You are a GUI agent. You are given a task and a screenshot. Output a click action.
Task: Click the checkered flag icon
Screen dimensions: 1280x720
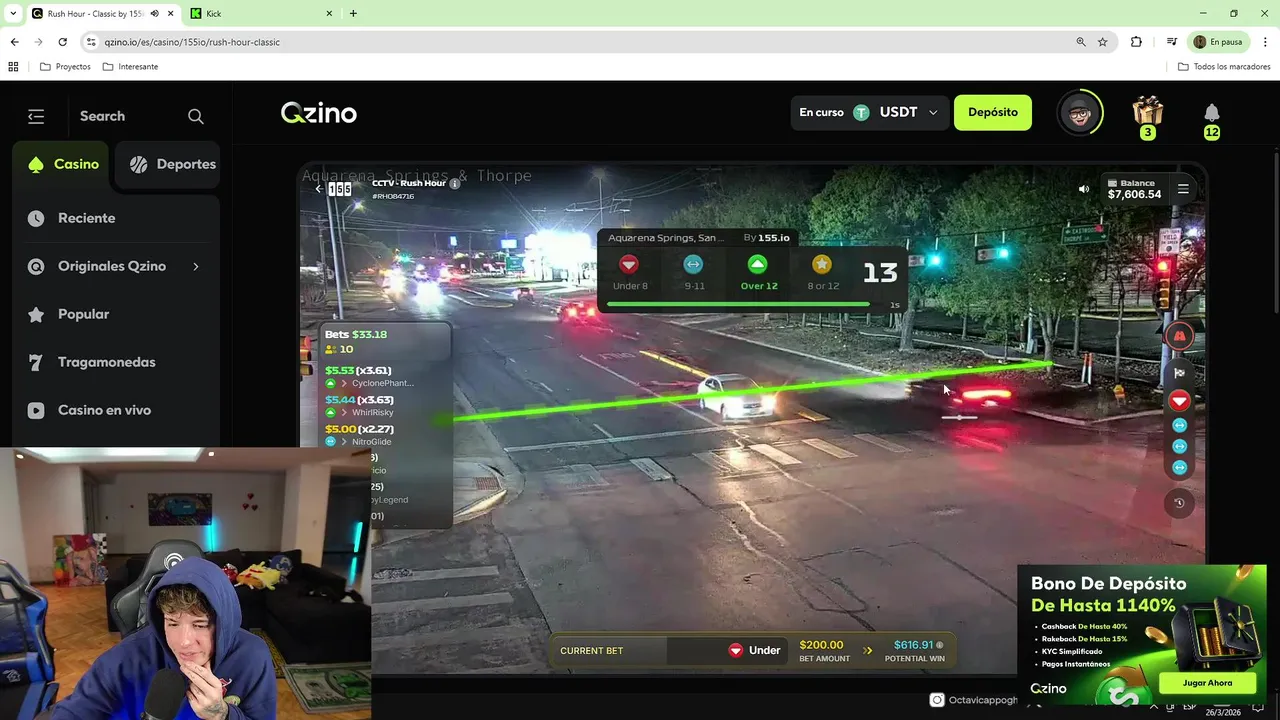click(1180, 373)
